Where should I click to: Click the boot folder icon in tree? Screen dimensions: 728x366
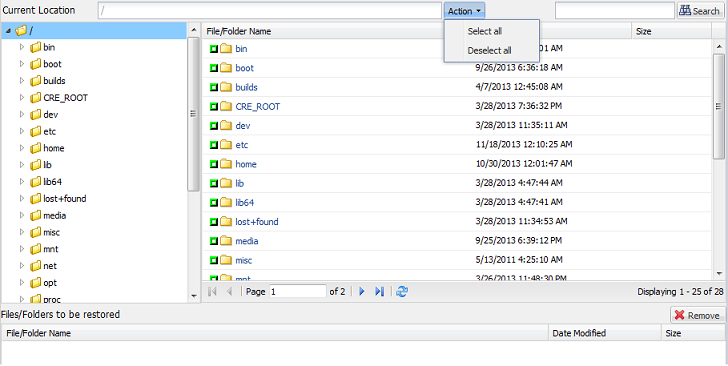(36, 64)
